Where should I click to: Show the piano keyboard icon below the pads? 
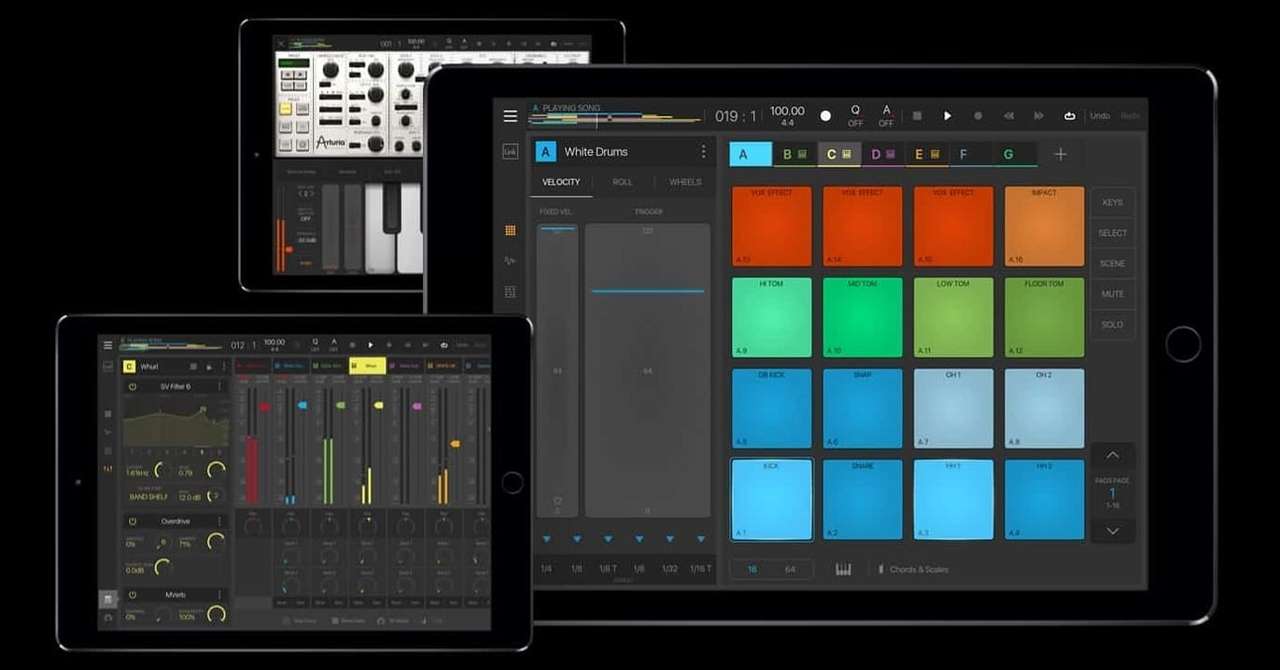click(x=843, y=569)
